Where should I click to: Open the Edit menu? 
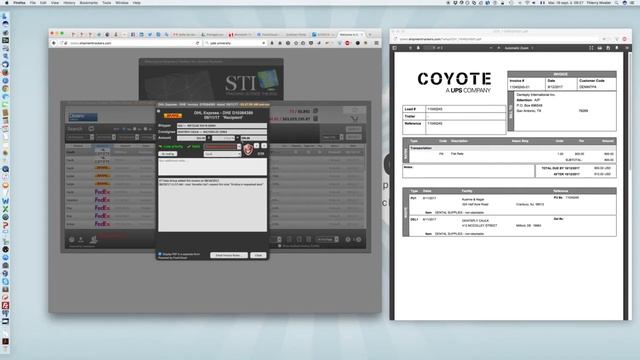(43, 2)
